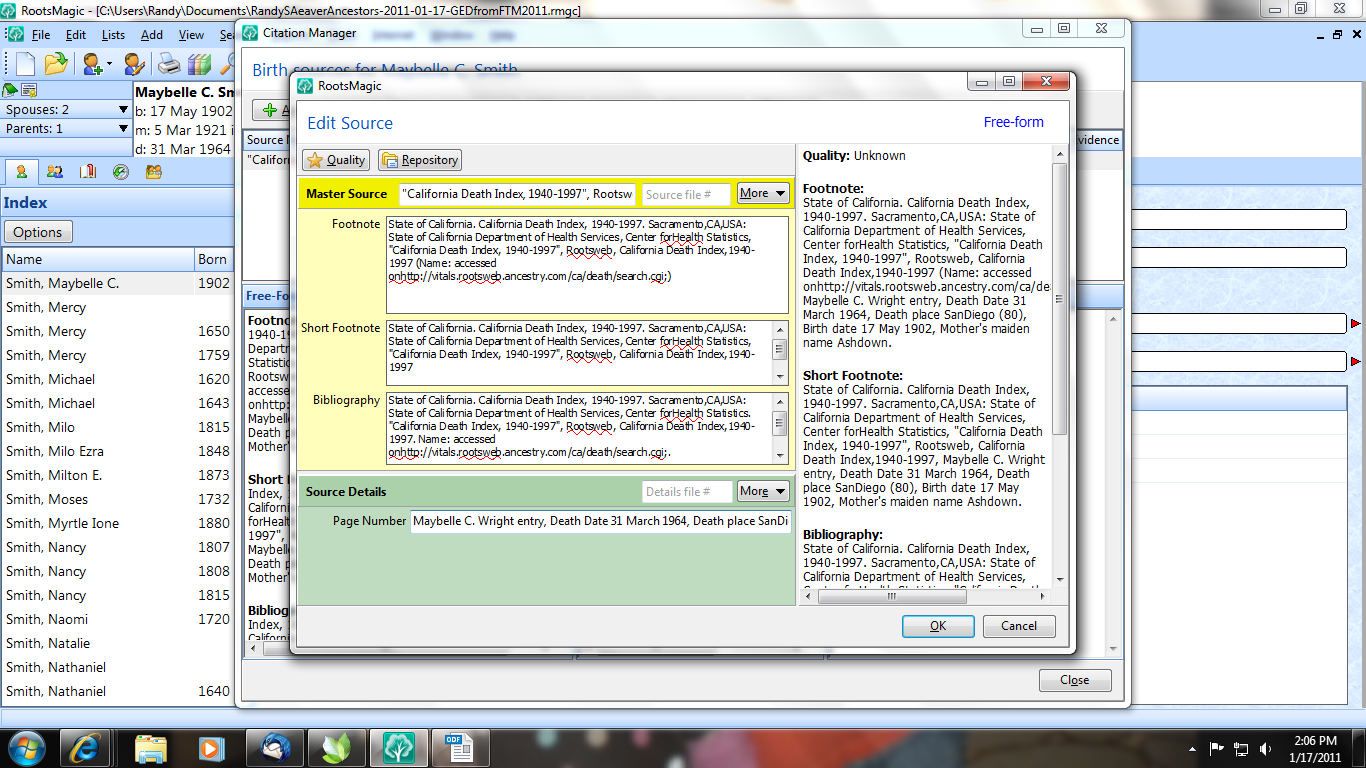This screenshot has height=768, width=1366.
Task: Click the RootsMagic taskbar icon
Action: pyautogui.click(x=398, y=747)
